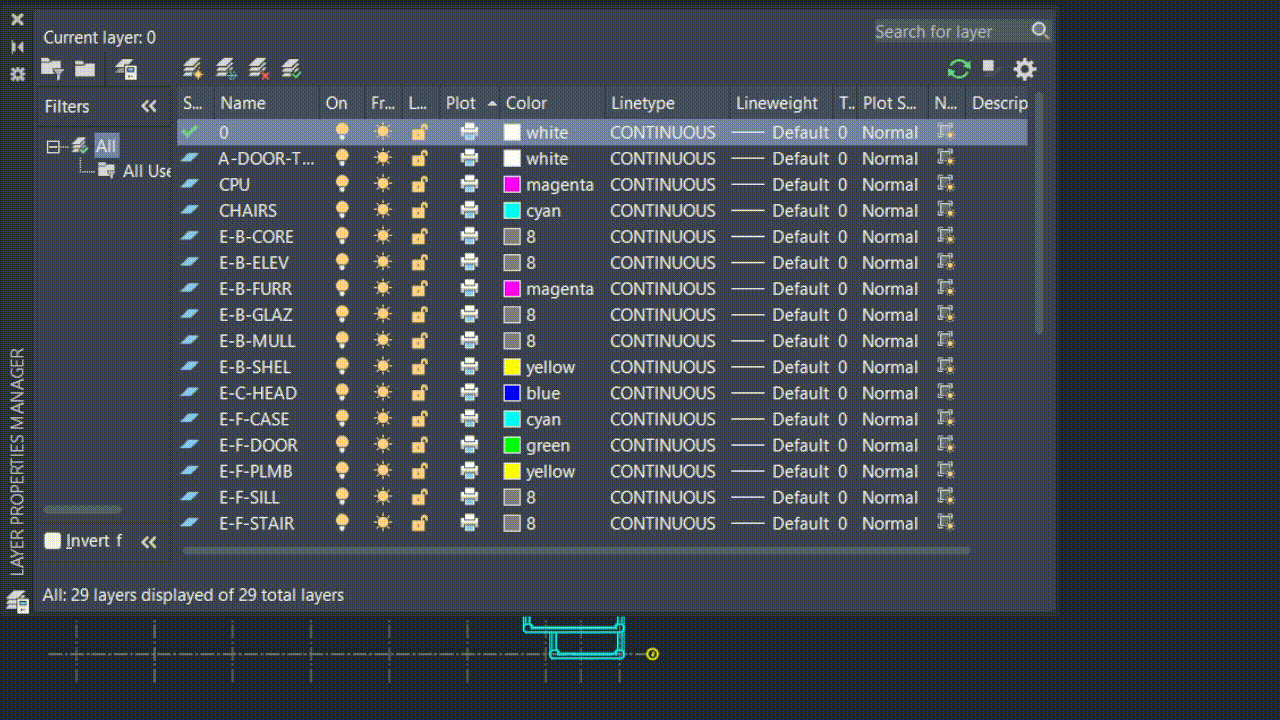This screenshot has height=720, width=1280.
Task: Click the layer icon below the palette title
Action: coord(17,601)
